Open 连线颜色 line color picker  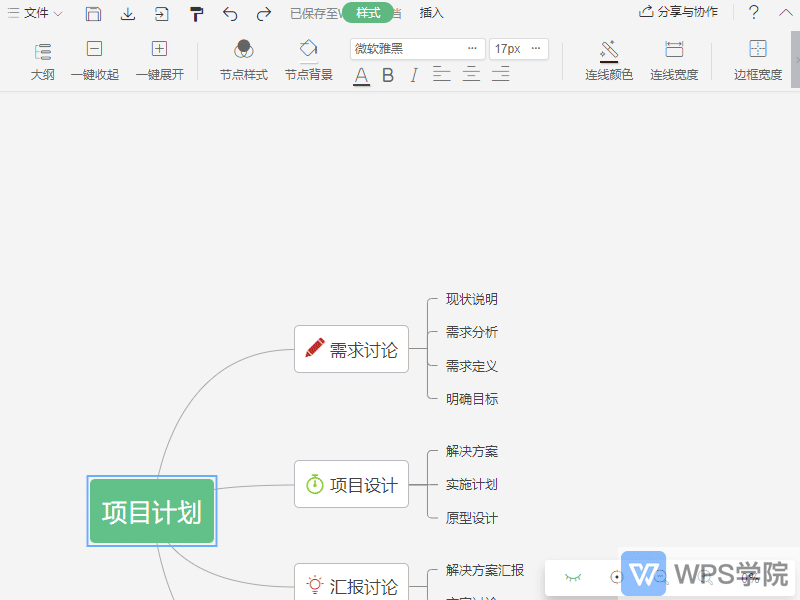coord(609,61)
